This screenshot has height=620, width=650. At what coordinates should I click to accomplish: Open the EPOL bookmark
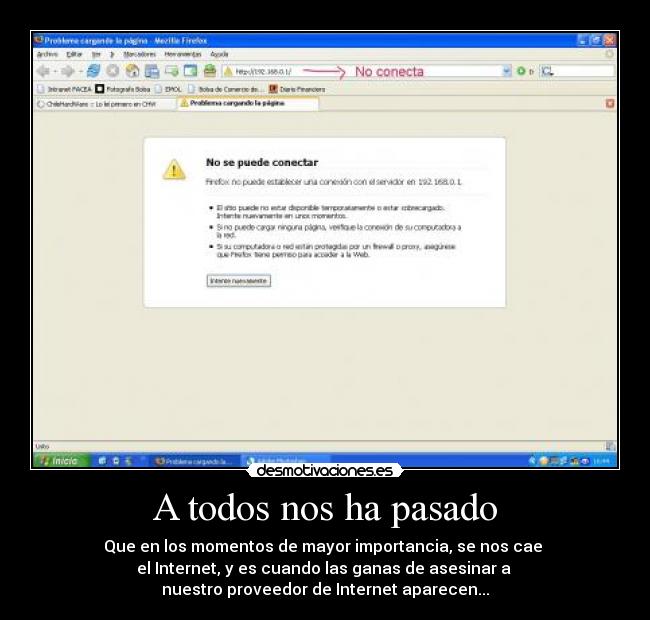tap(168, 89)
